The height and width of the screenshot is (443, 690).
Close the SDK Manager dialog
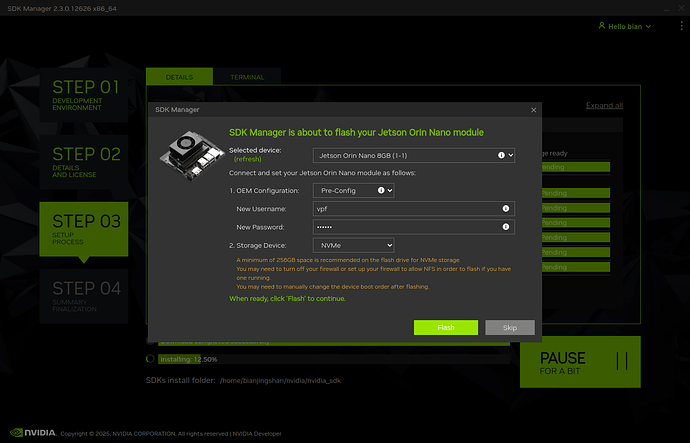[x=533, y=110]
